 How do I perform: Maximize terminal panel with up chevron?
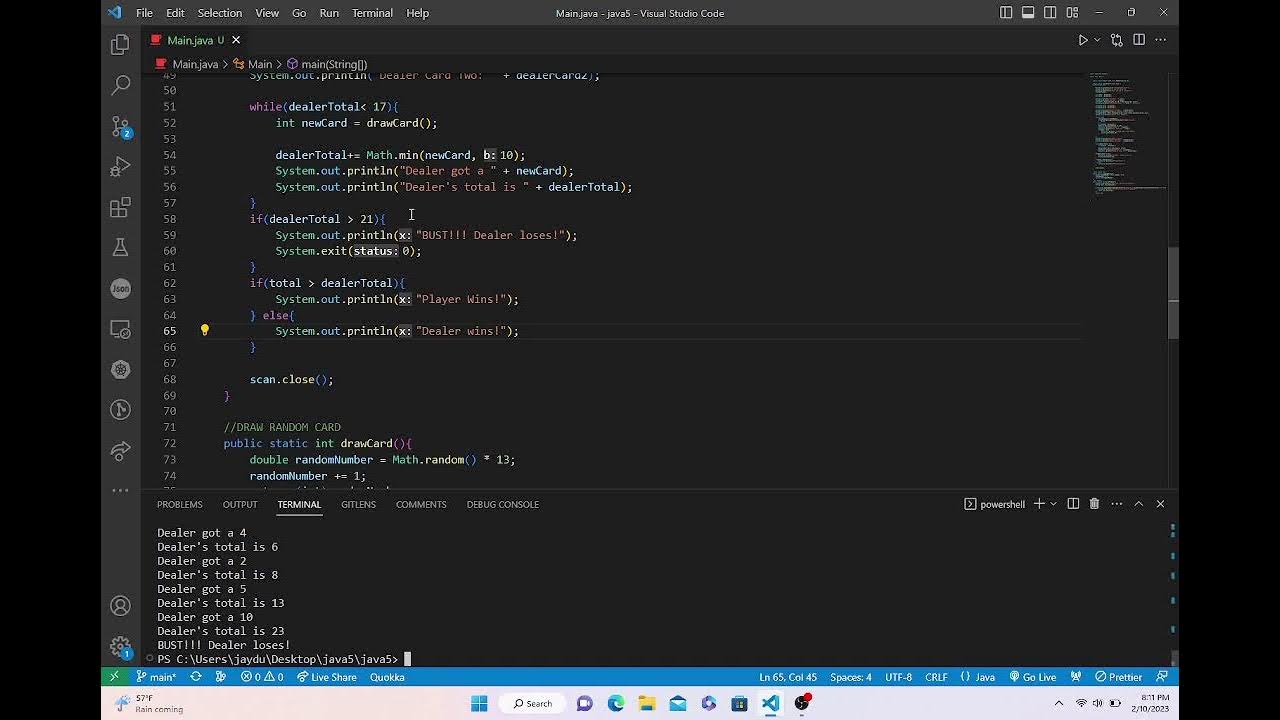1138,504
